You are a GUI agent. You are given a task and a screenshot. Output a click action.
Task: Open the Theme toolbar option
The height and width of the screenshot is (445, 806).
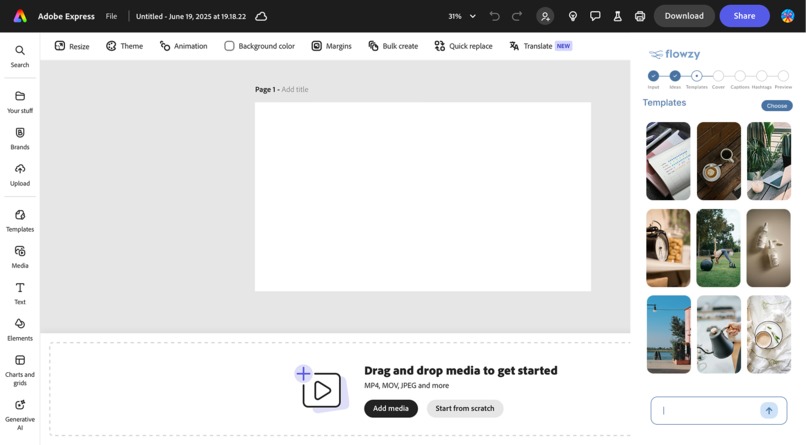[124, 46]
